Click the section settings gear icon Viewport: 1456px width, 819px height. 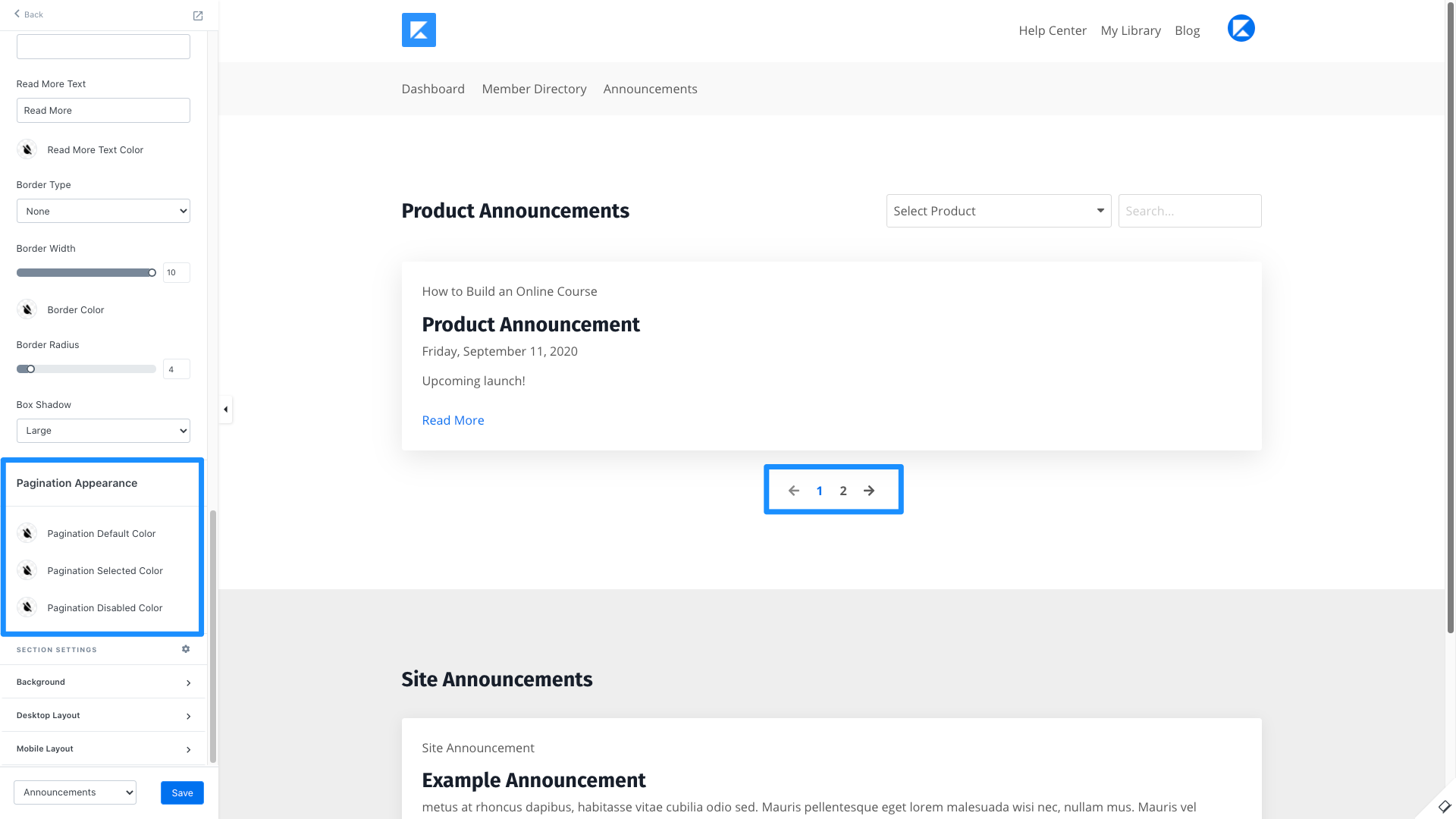click(186, 649)
